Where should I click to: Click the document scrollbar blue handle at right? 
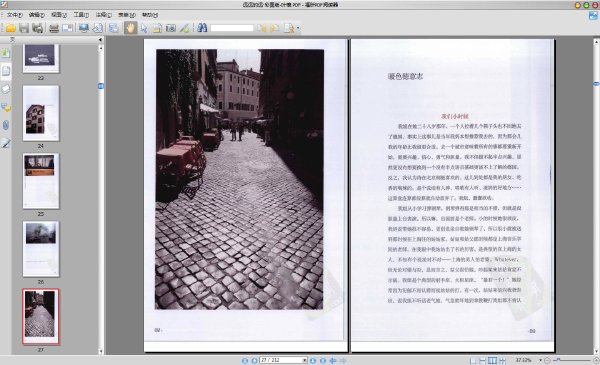tap(596, 83)
